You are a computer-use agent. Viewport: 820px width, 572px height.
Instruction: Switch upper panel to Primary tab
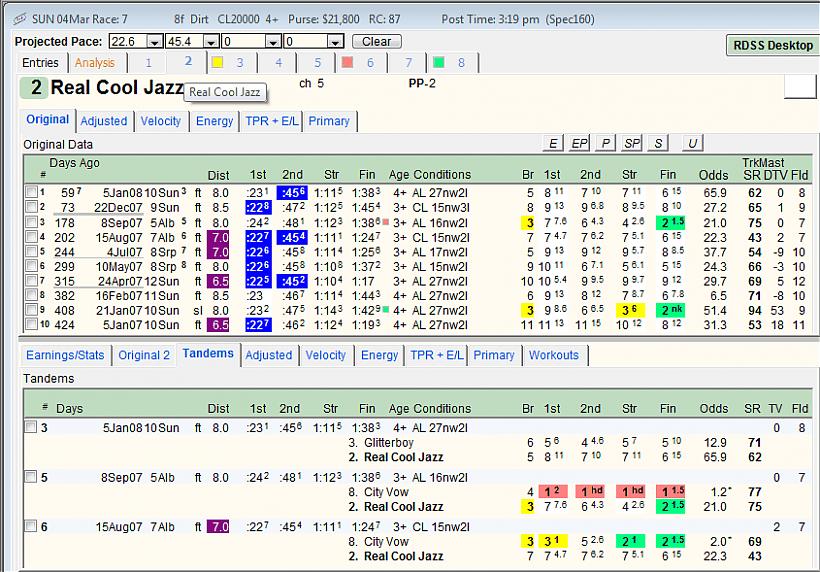coord(329,121)
